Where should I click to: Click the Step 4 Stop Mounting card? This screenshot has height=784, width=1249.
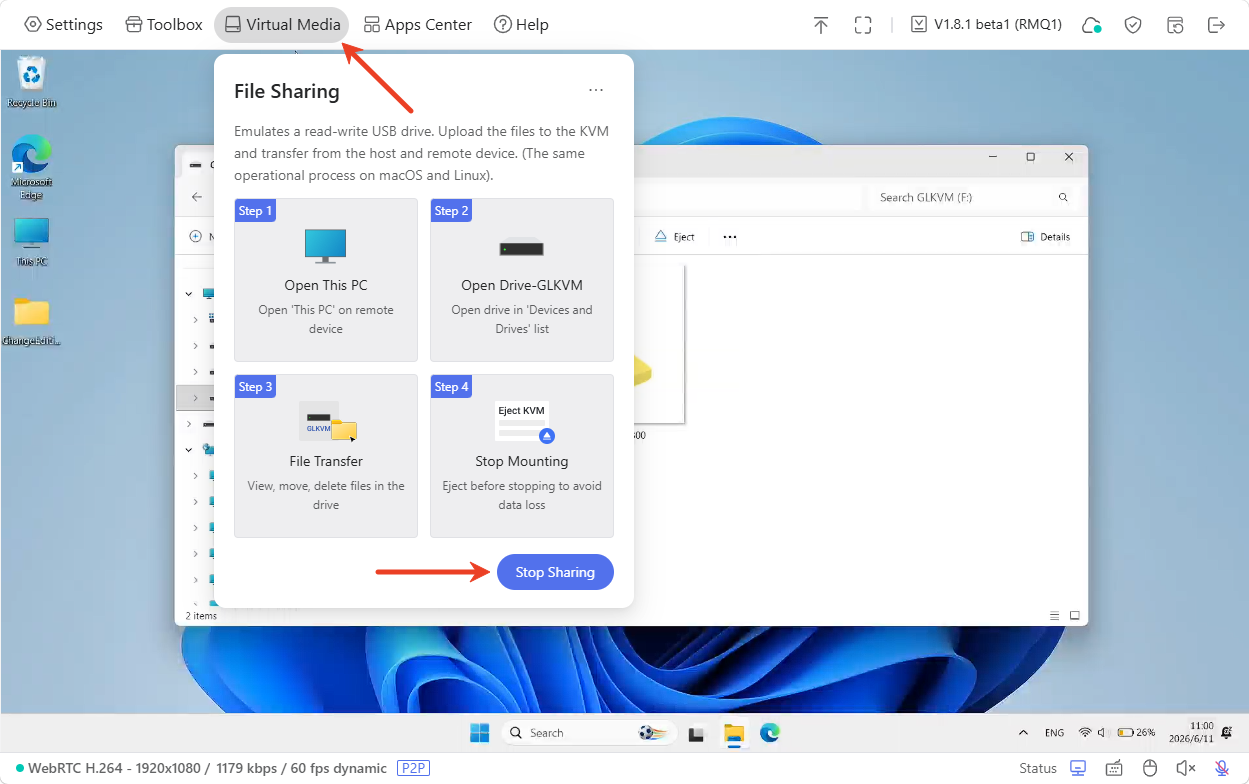point(522,456)
